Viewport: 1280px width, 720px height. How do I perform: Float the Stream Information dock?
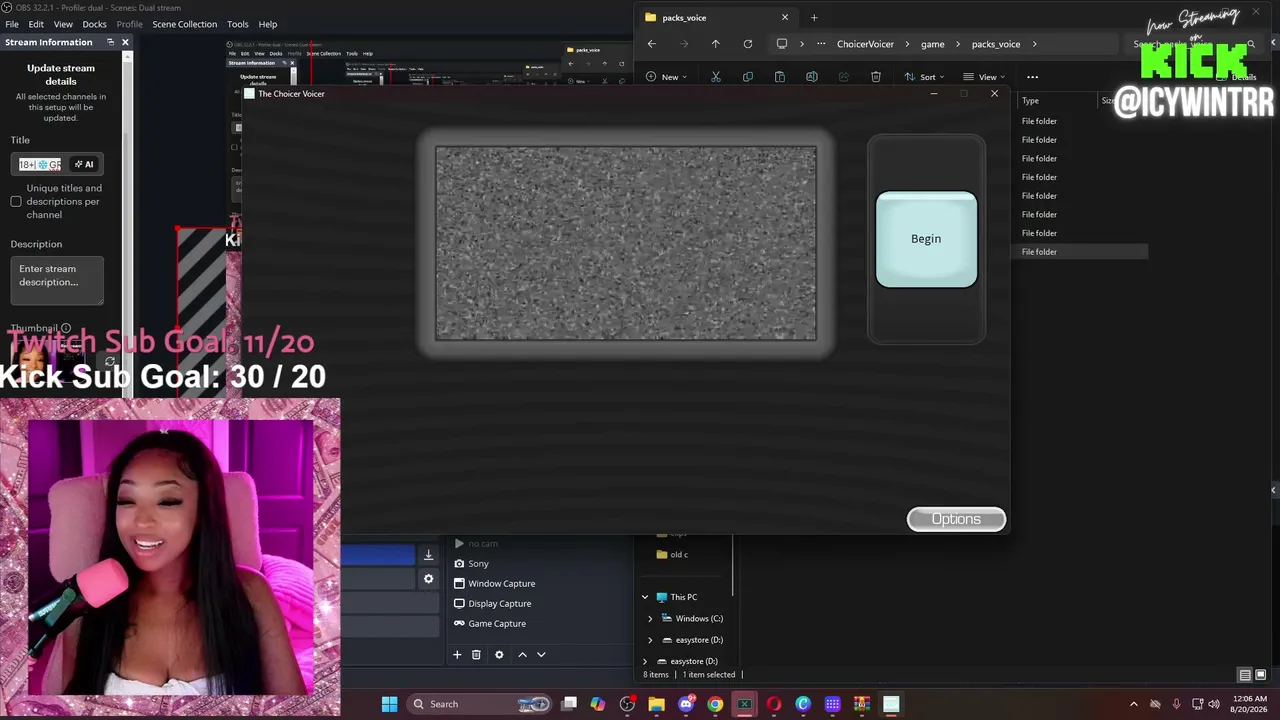click(x=110, y=42)
